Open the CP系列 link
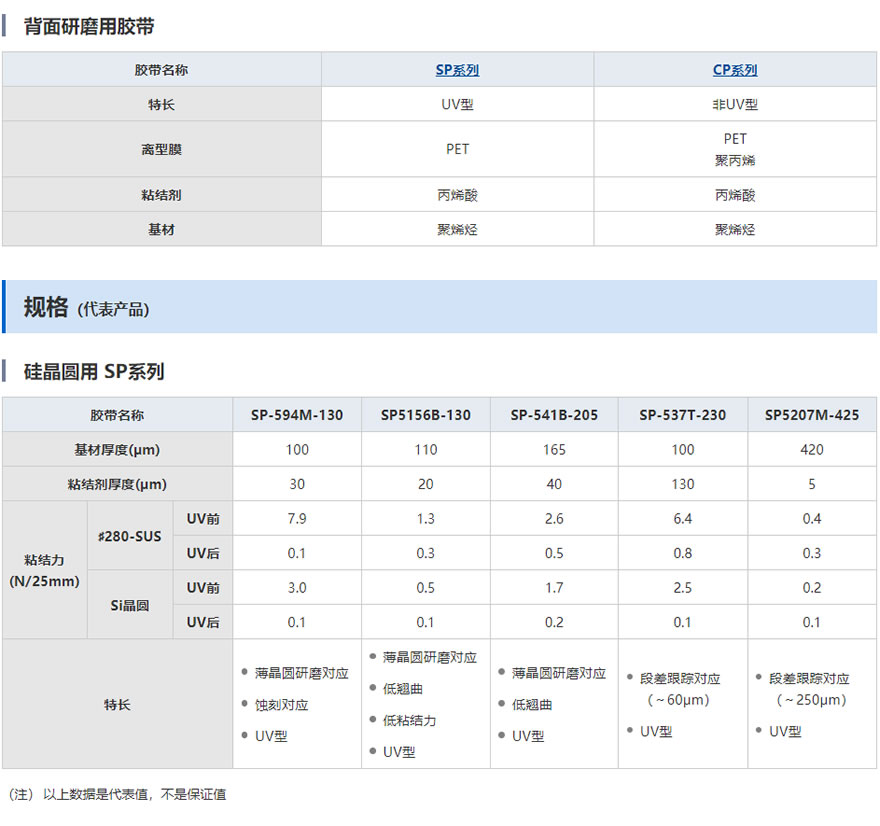 coord(734,70)
